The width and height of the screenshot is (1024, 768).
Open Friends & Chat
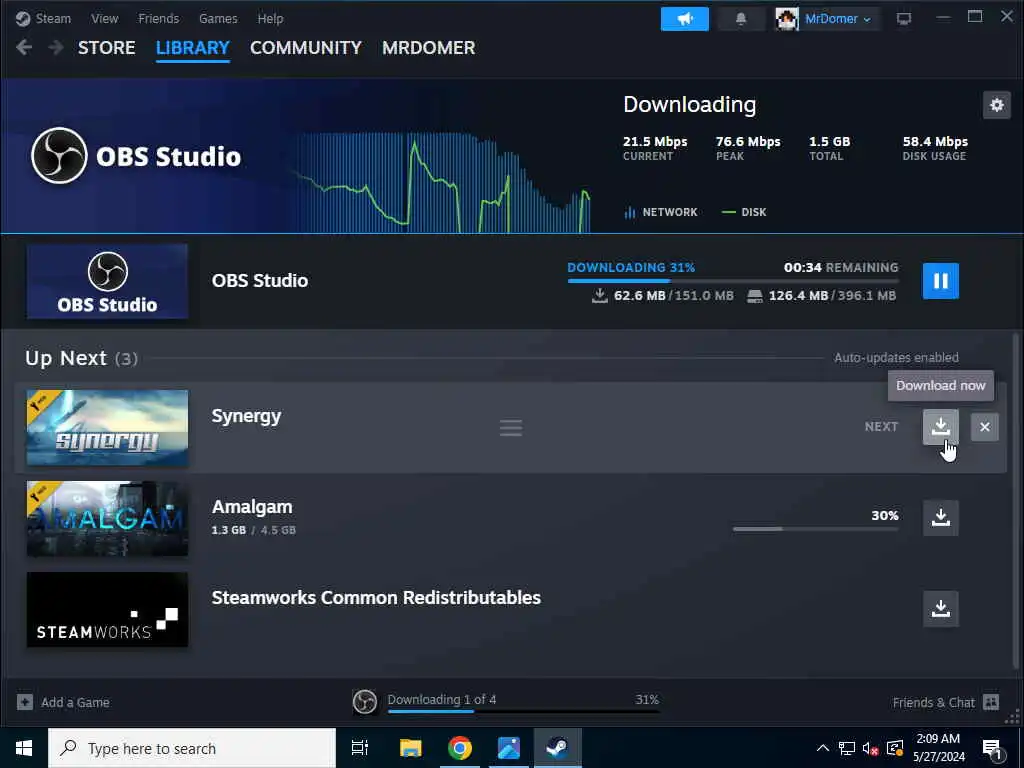tap(934, 703)
